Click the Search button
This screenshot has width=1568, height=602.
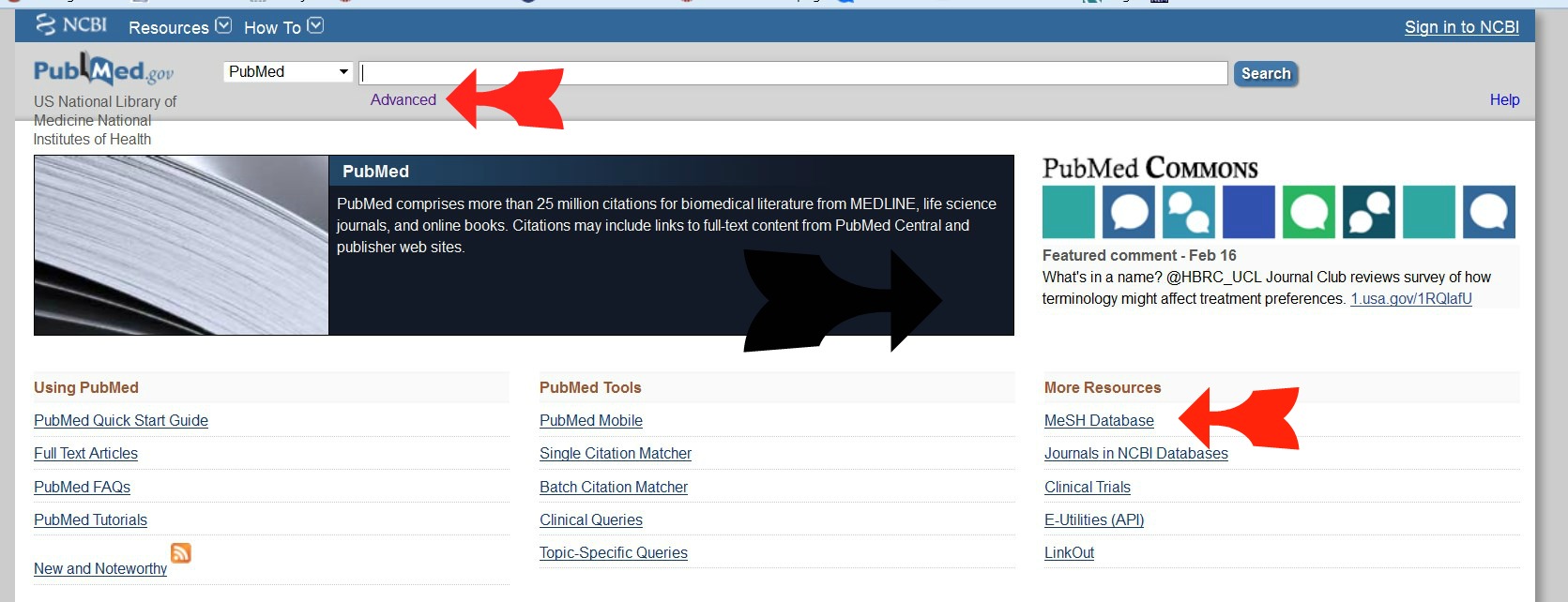[1266, 73]
